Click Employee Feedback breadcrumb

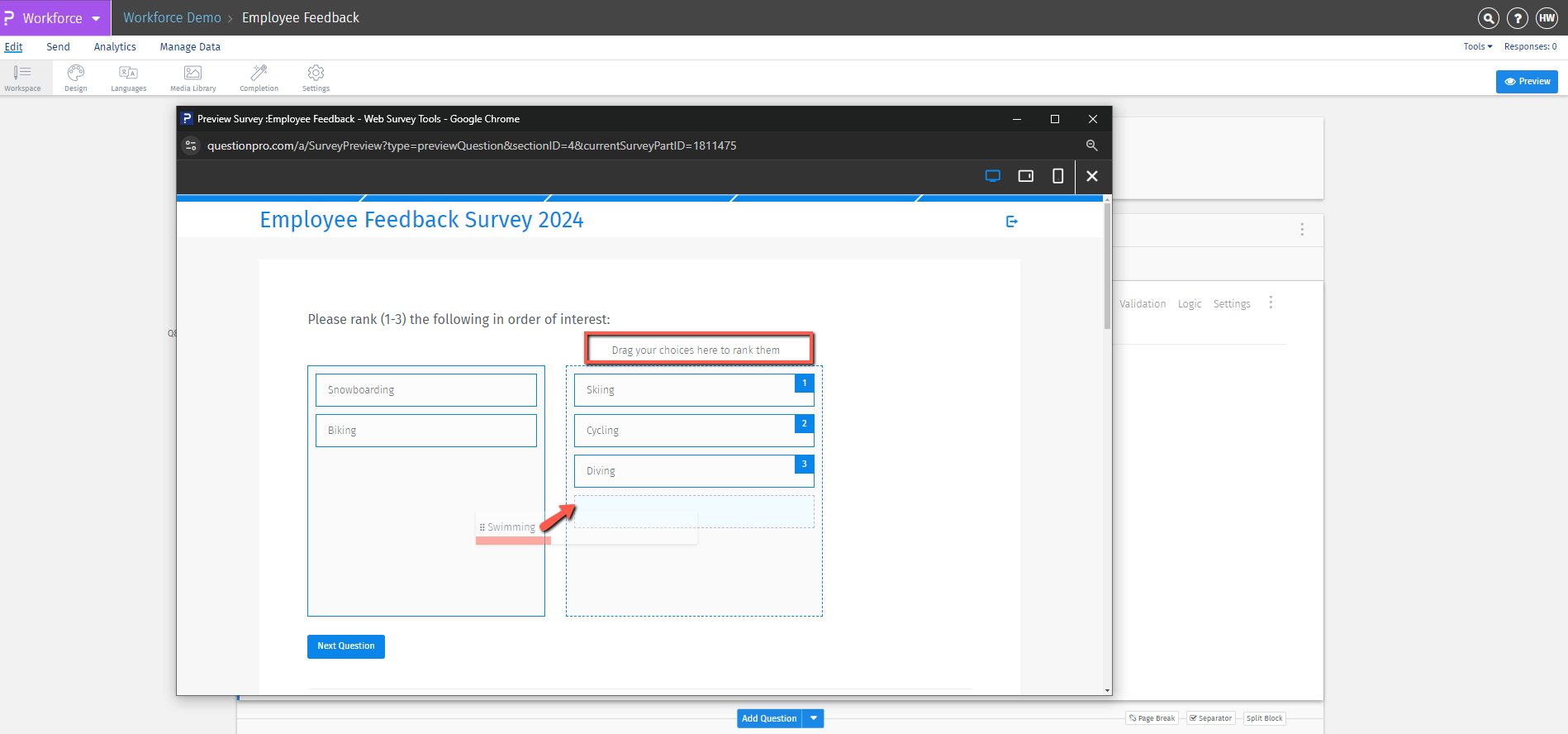(x=301, y=17)
